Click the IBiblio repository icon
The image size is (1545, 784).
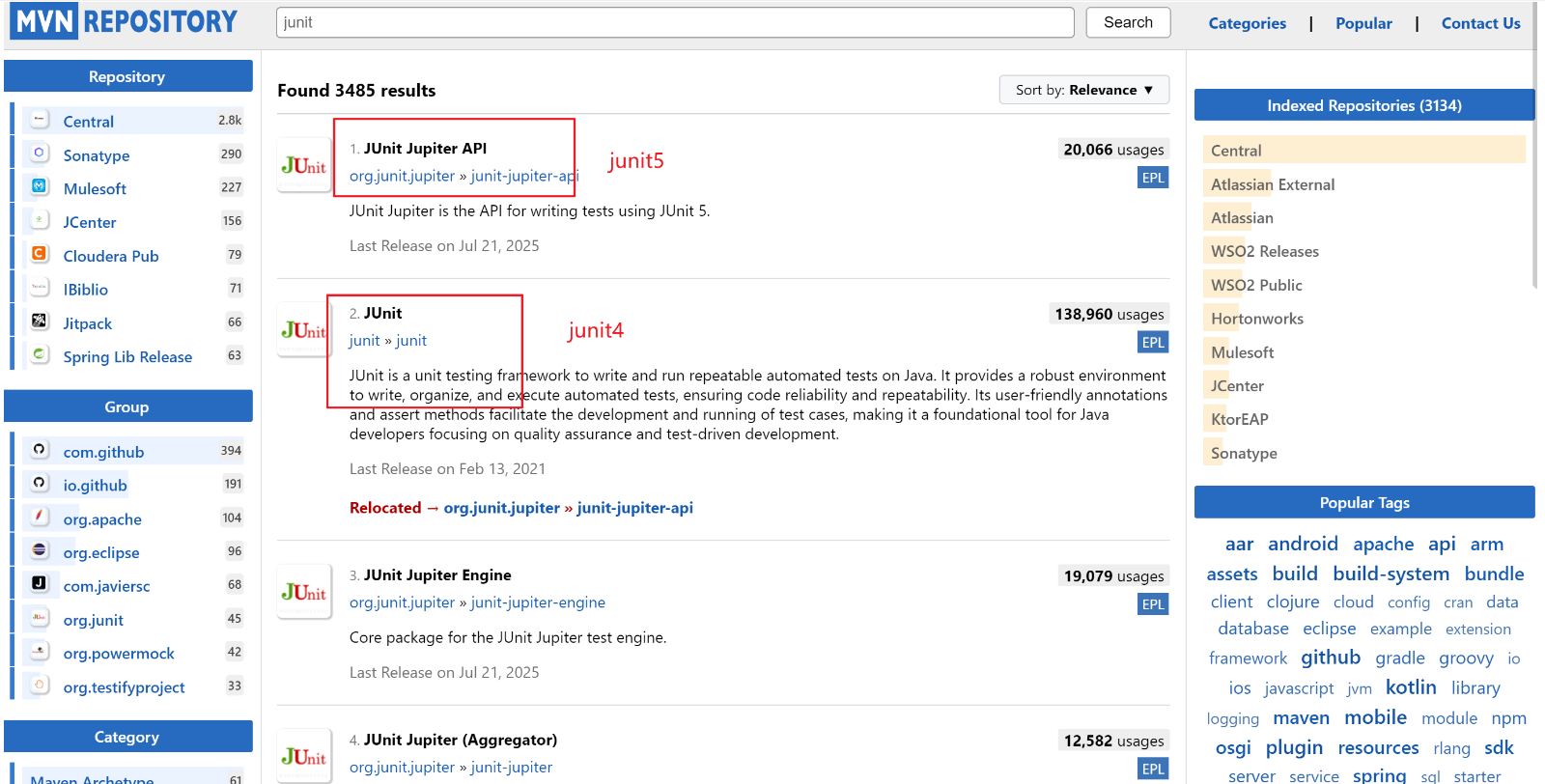point(40,288)
